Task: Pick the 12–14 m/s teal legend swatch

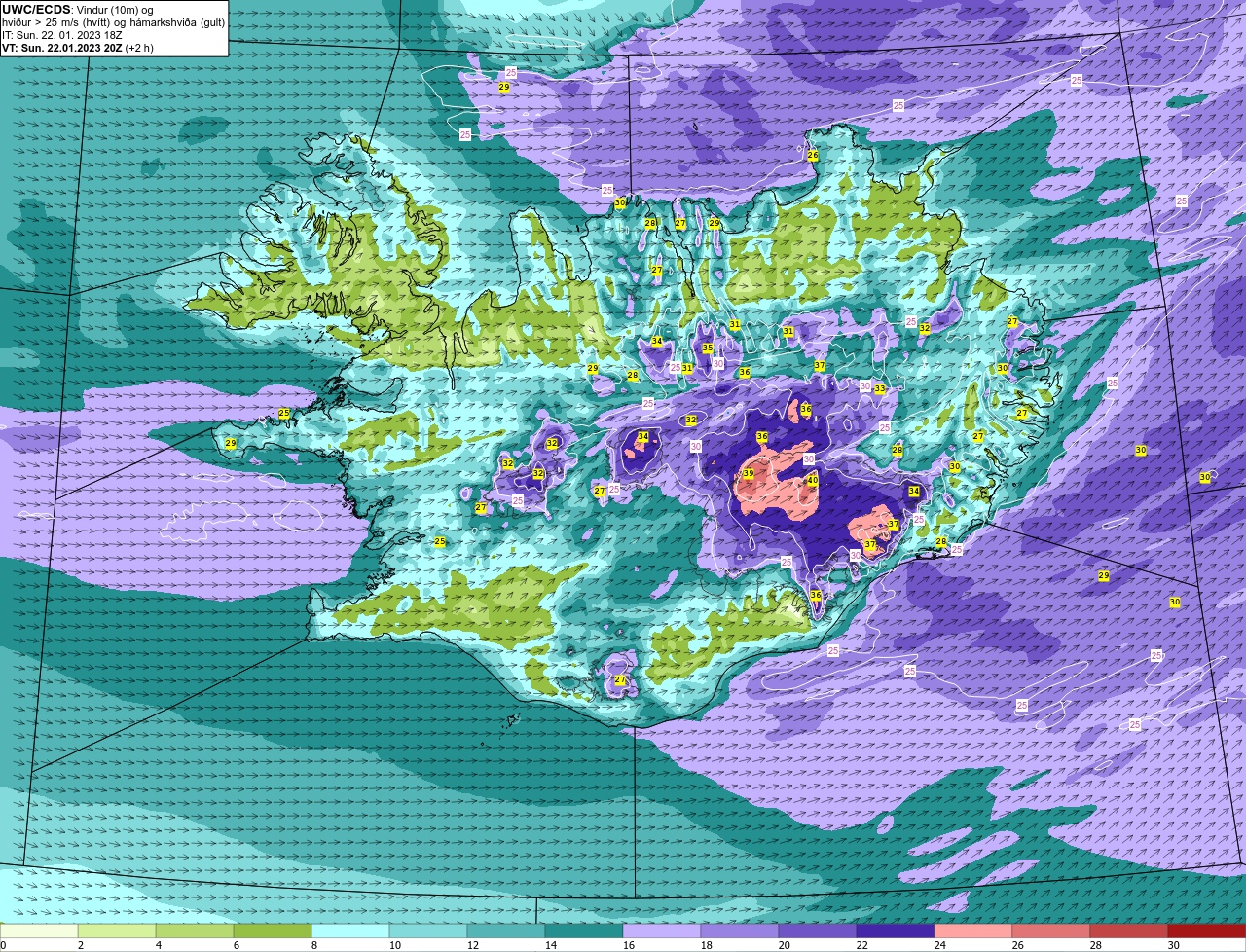Action: click(x=506, y=932)
